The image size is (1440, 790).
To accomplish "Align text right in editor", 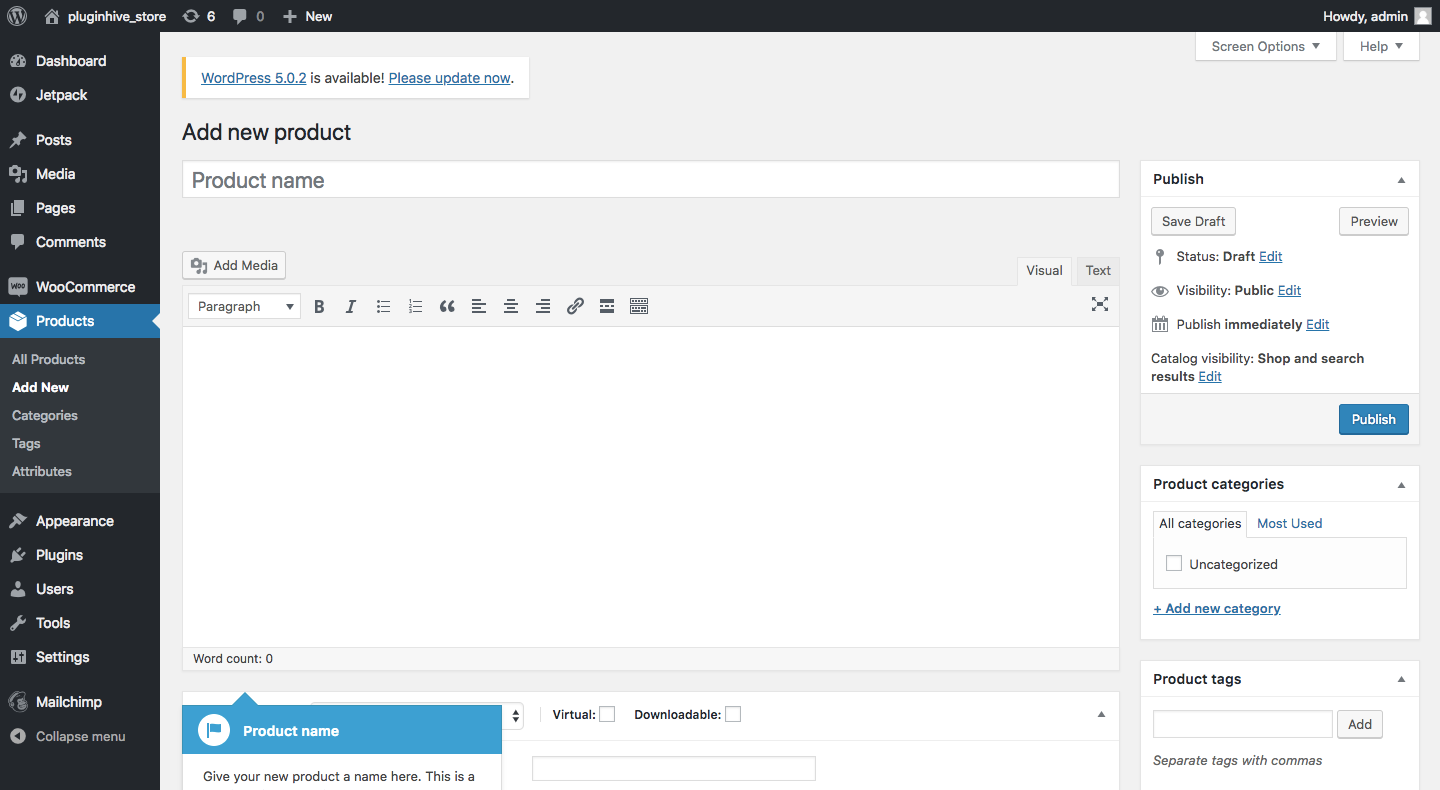I will [x=543, y=306].
